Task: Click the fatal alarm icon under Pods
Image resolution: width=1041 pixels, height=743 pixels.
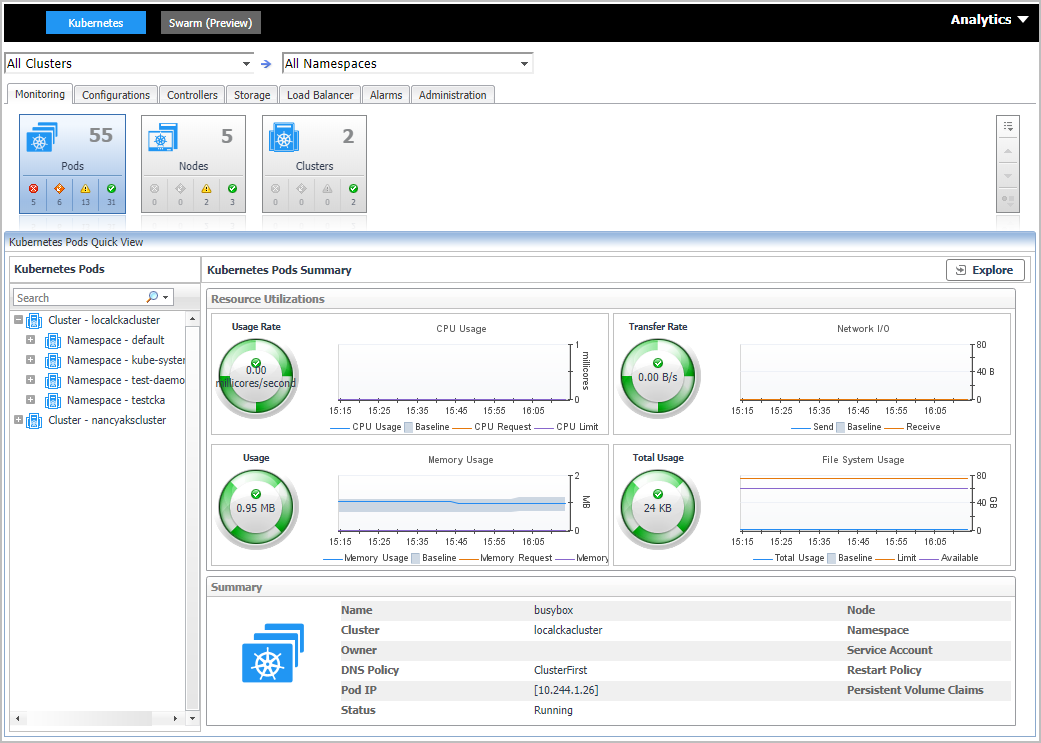Action: coord(33,188)
